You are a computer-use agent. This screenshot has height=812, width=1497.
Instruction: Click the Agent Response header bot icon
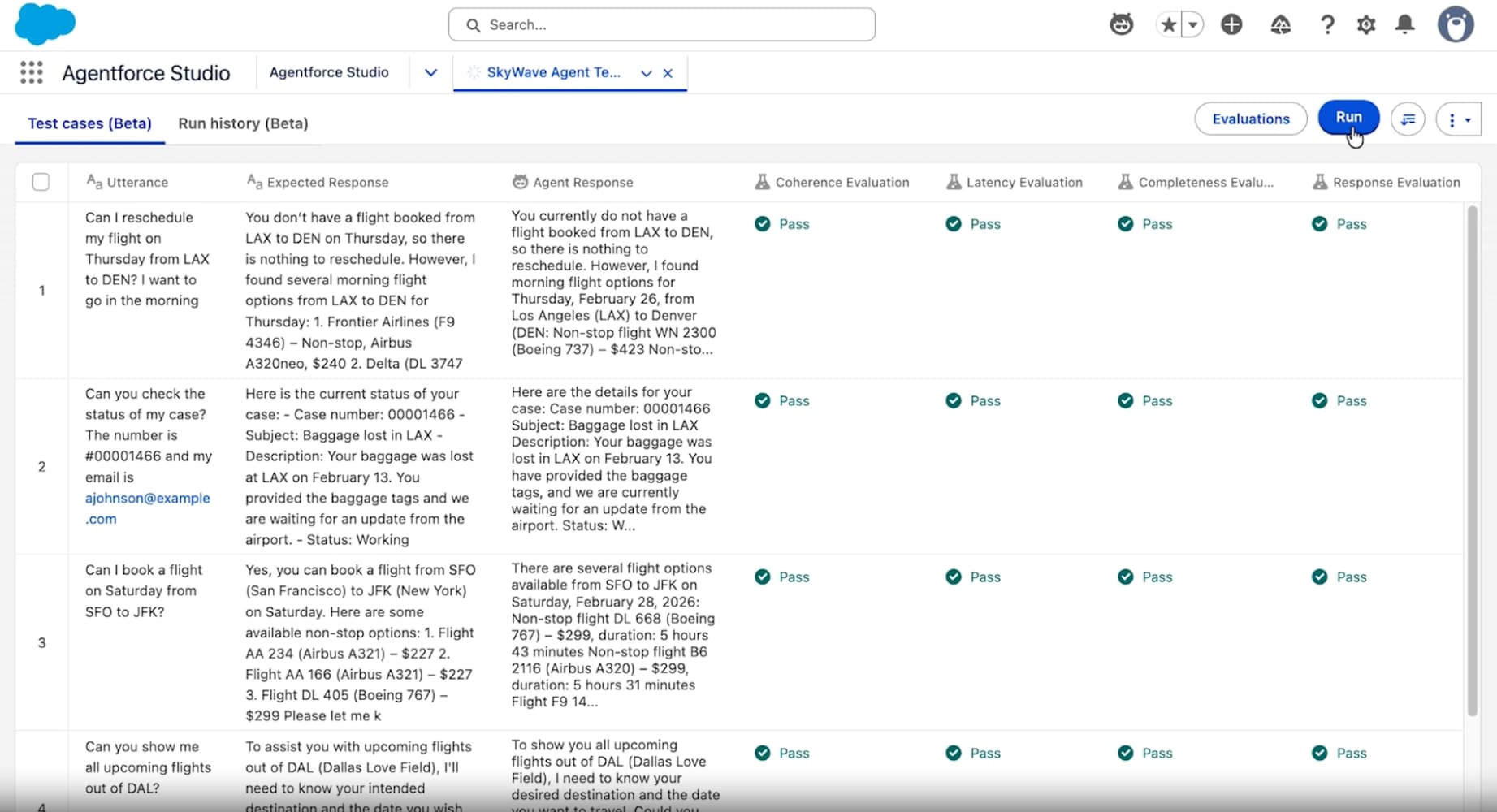pyautogui.click(x=520, y=182)
